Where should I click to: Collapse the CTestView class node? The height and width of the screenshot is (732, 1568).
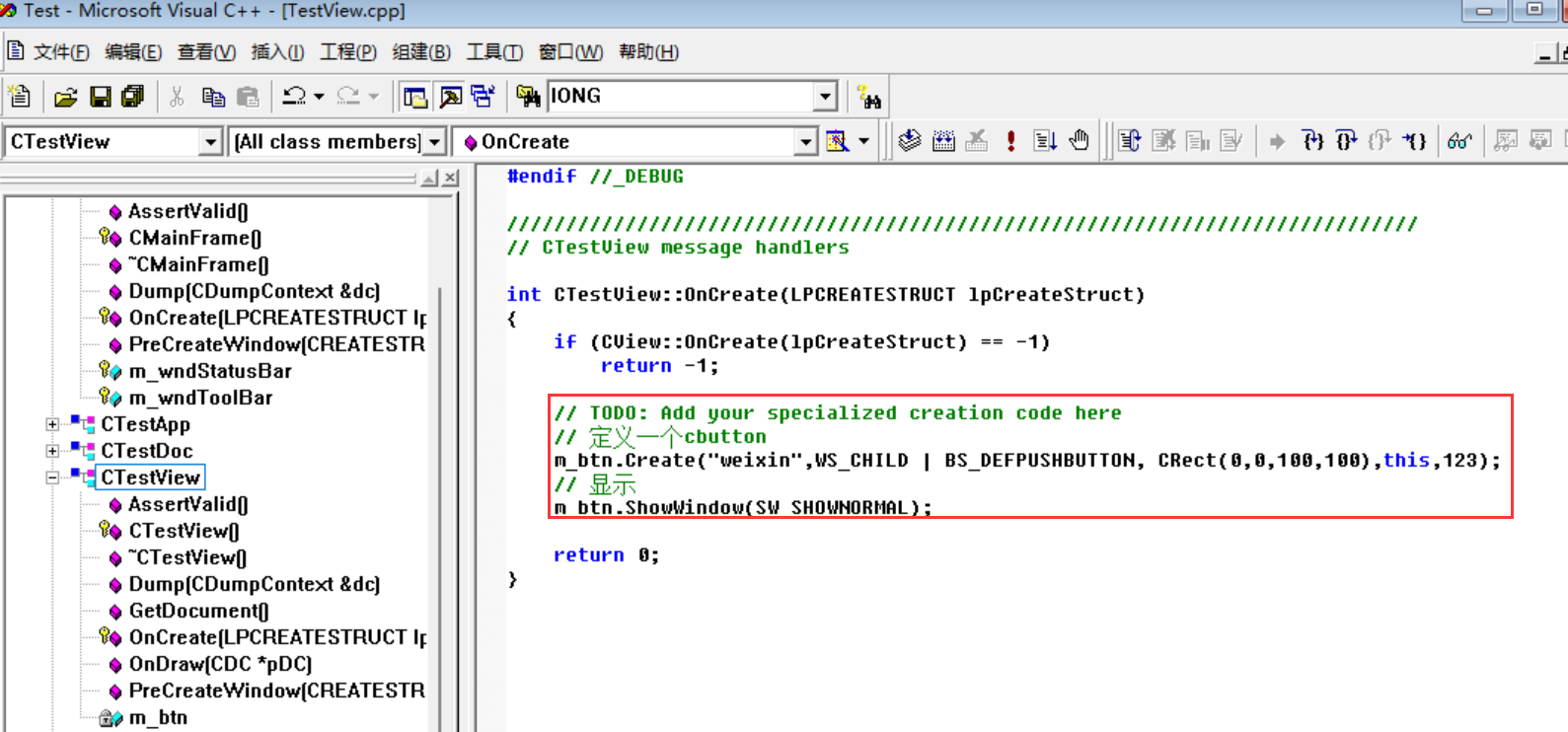tap(52, 477)
